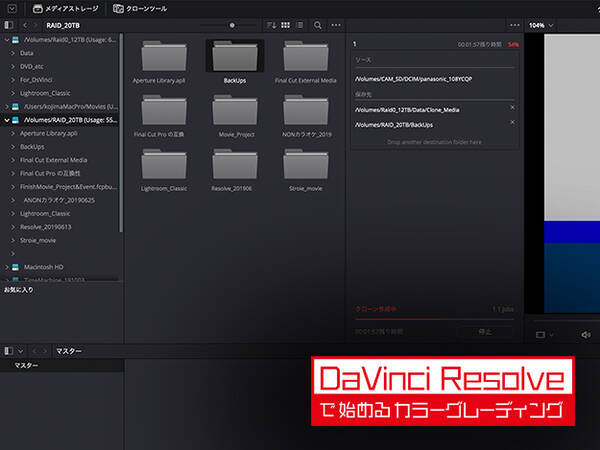Switch to list view
The image size is (600, 450).
[x=300, y=25]
